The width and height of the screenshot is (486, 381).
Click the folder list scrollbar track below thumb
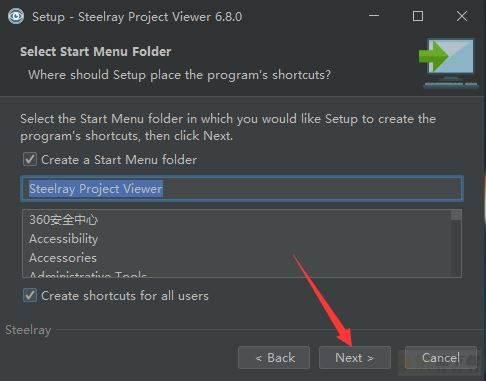coord(456,248)
